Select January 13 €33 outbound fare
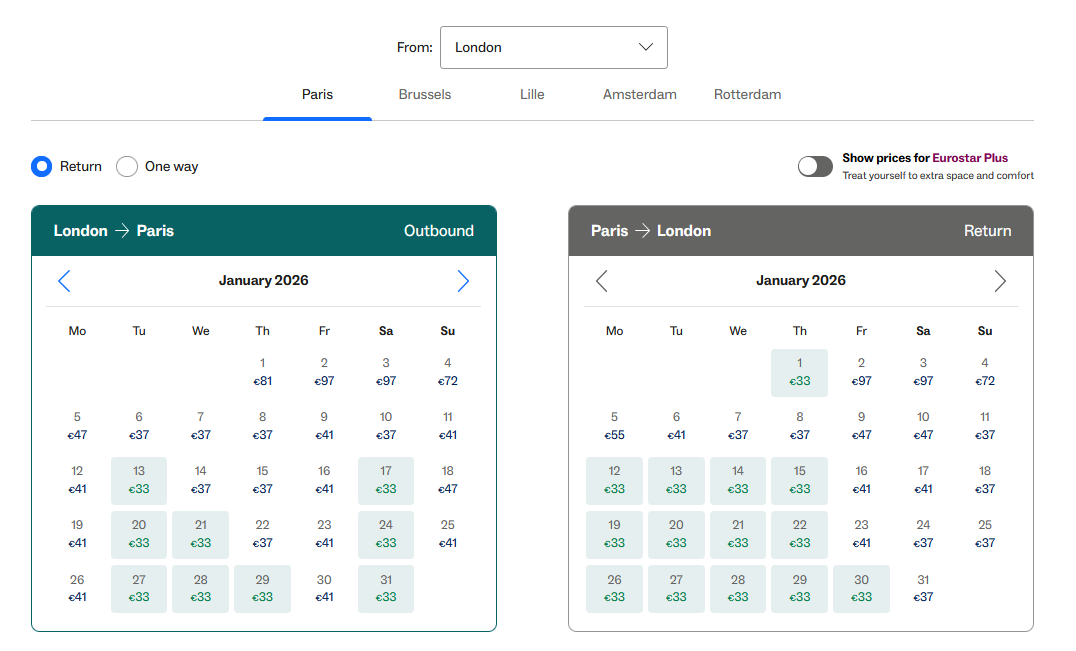 click(138, 480)
